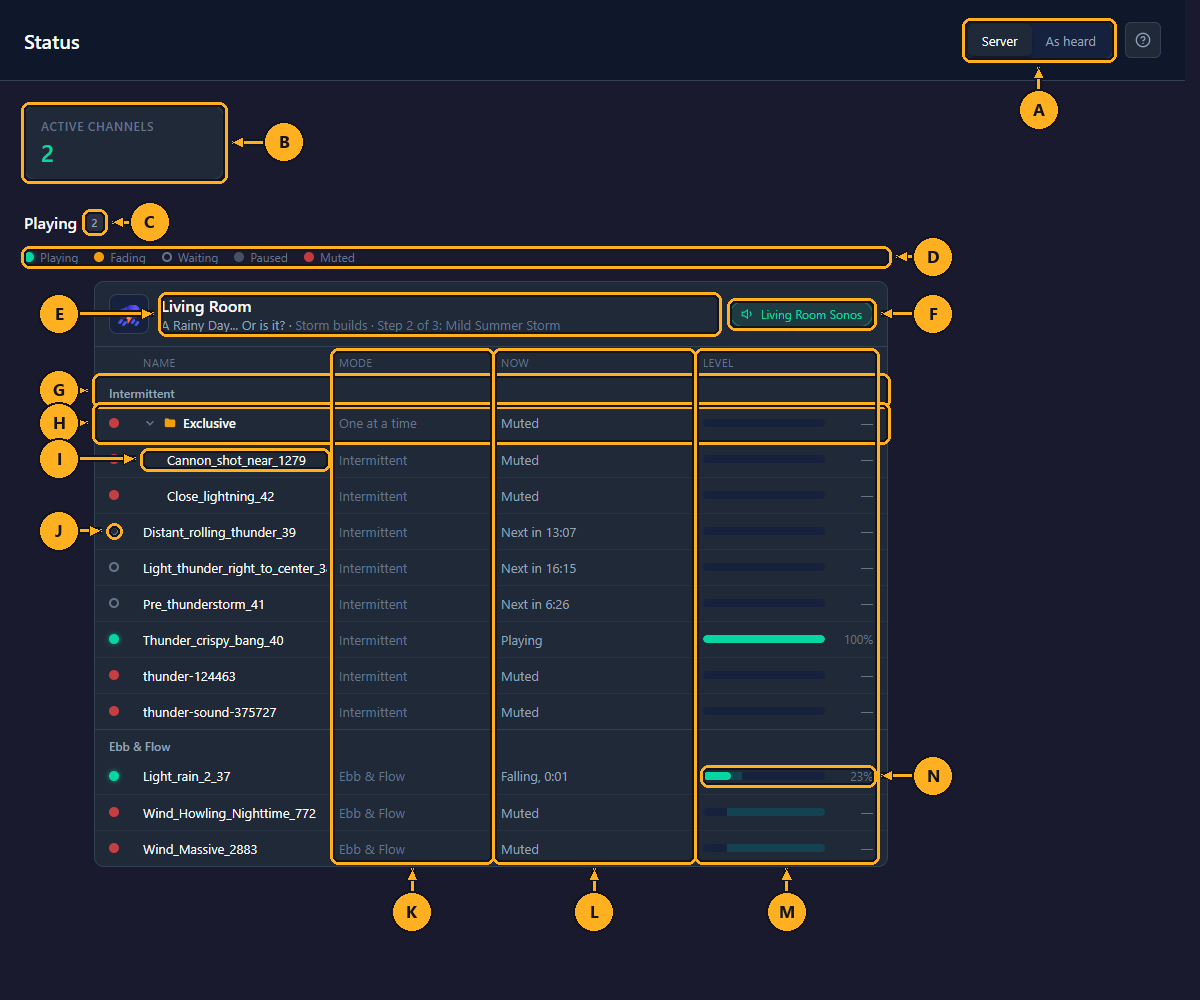Click the level bar for Light_rain_2_37
The image size is (1200, 1000).
click(x=764, y=775)
